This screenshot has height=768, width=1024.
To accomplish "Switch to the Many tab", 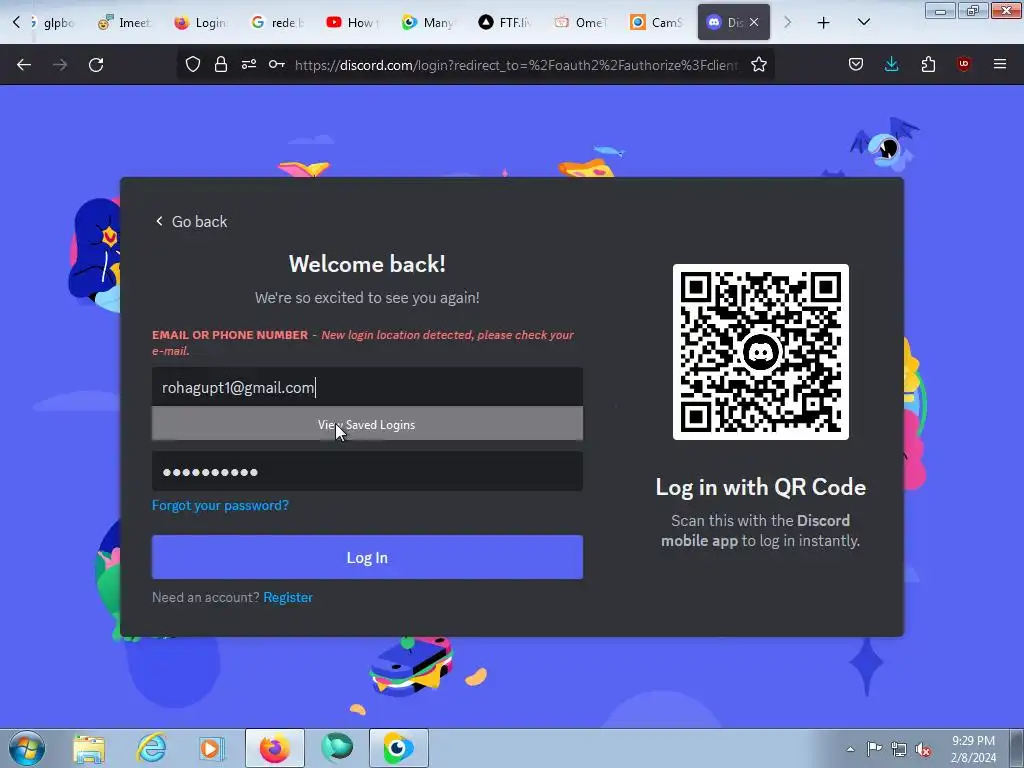I will pyautogui.click(x=428, y=23).
